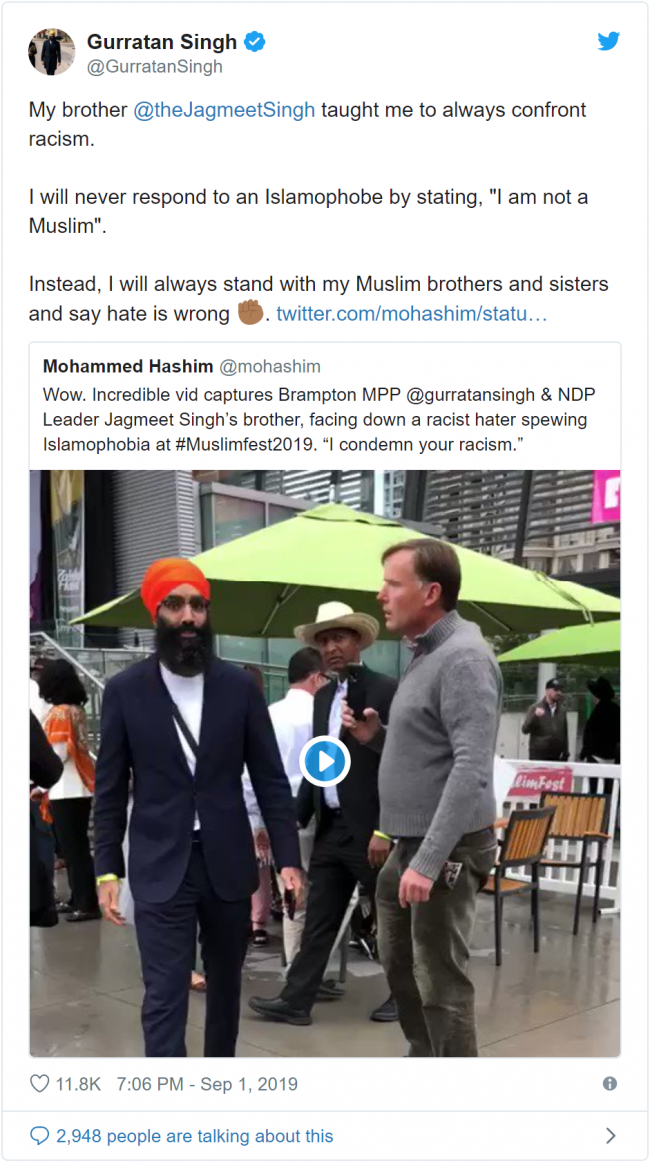Open the tweet info icon
Image resolution: width=650 pixels, height=1163 pixels.
click(610, 1084)
